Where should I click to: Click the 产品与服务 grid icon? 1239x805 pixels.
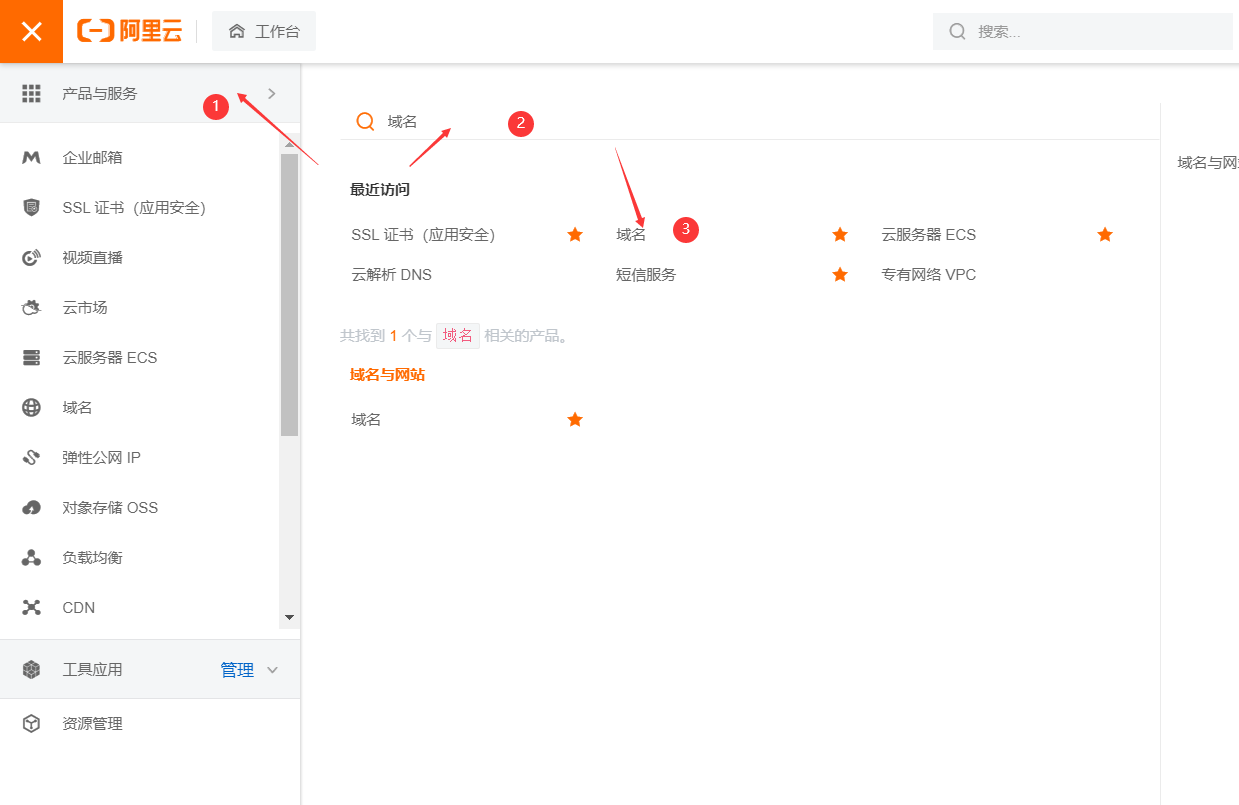coord(31,93)
